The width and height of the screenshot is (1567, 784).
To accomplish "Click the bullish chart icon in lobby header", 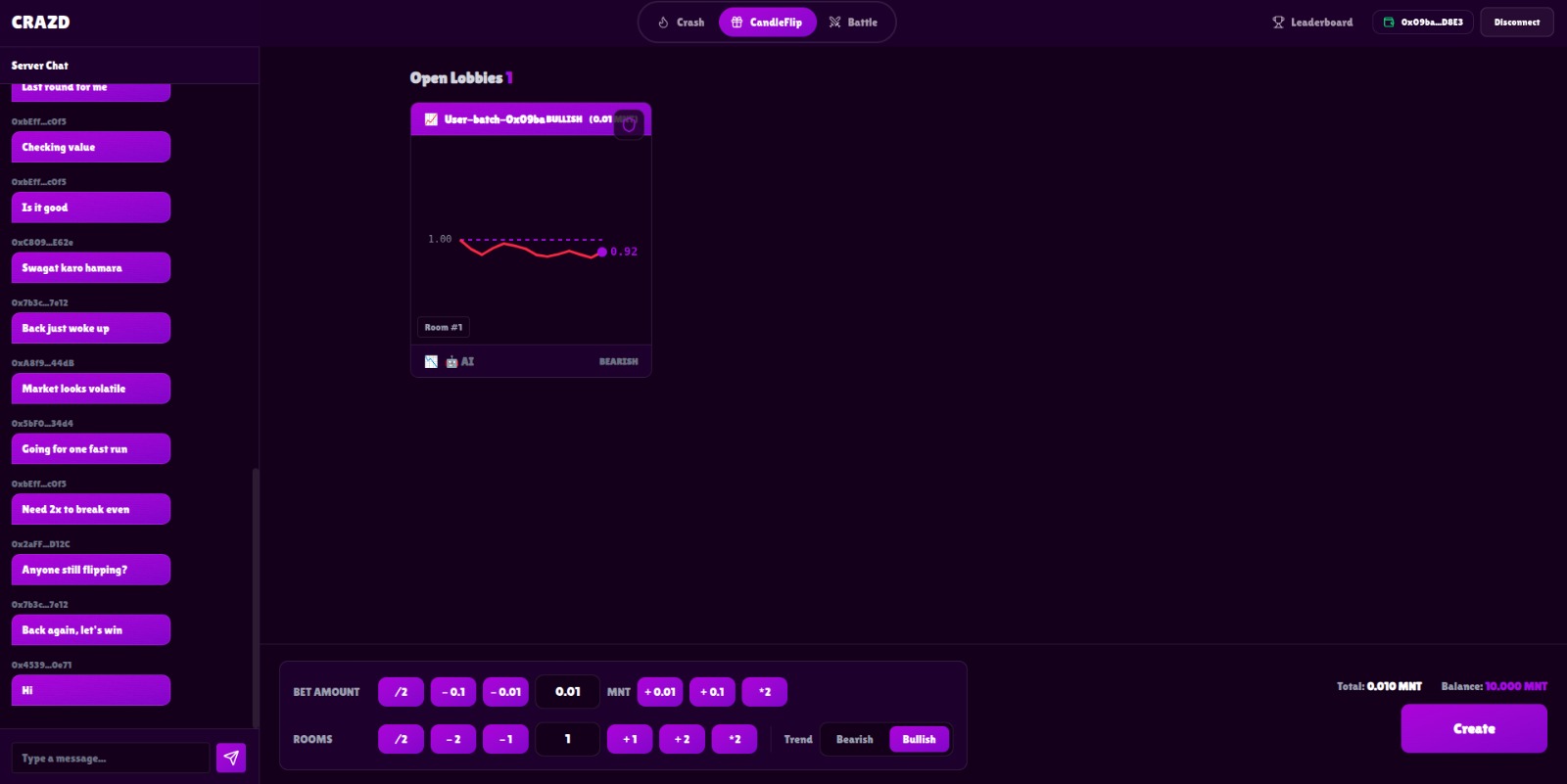I will 431,119.
